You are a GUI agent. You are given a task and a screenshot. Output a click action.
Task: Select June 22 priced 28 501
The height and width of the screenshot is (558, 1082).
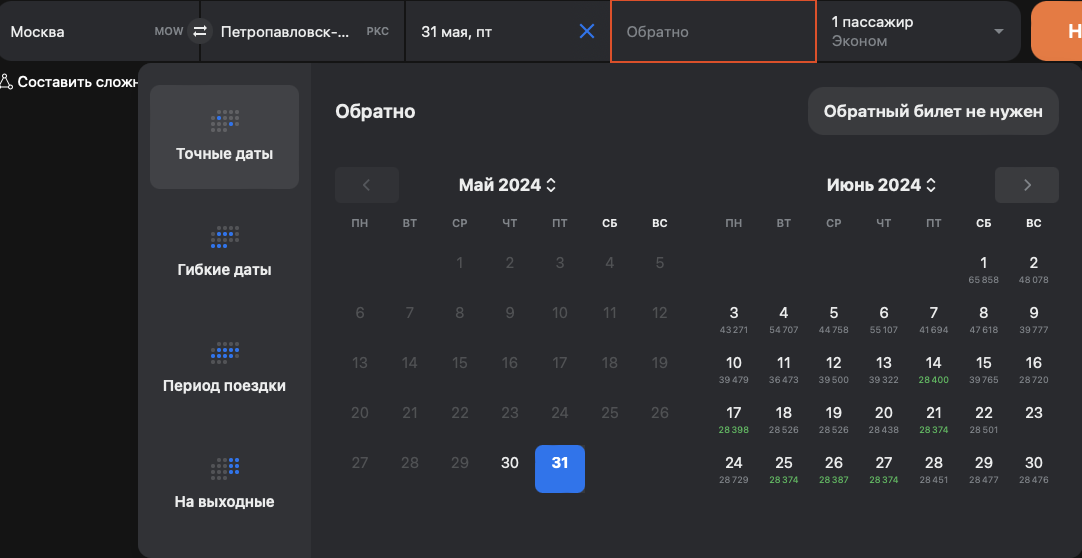click(983, 419)
